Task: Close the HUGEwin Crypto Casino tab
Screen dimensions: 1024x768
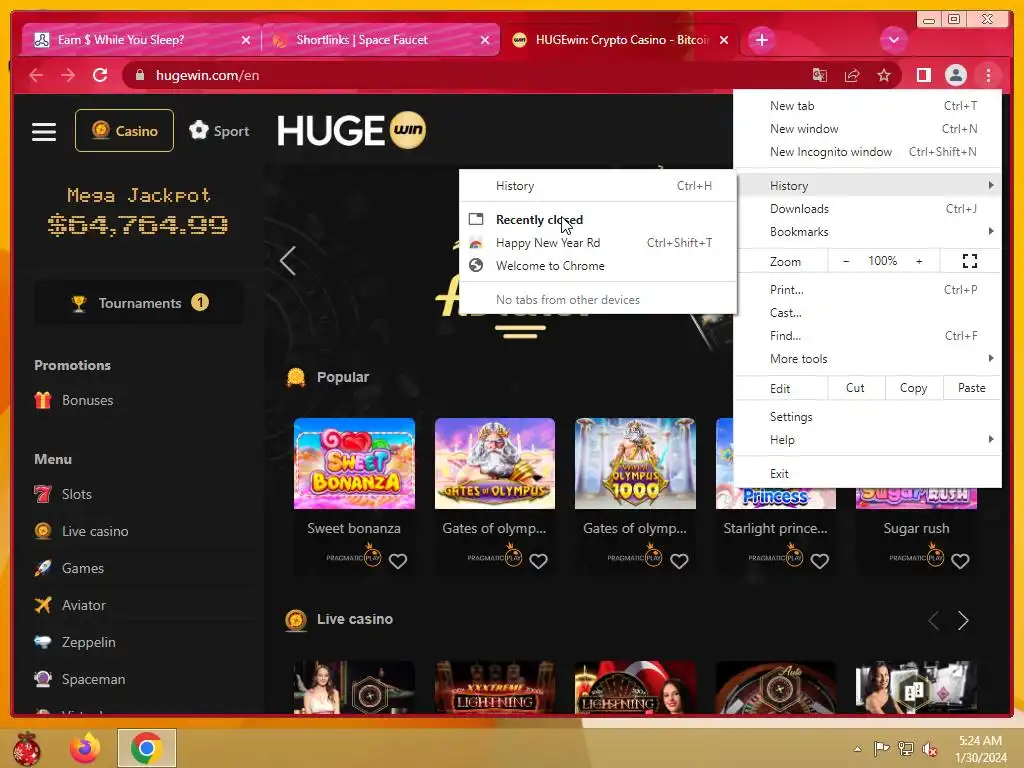Action: coord(724,40)
